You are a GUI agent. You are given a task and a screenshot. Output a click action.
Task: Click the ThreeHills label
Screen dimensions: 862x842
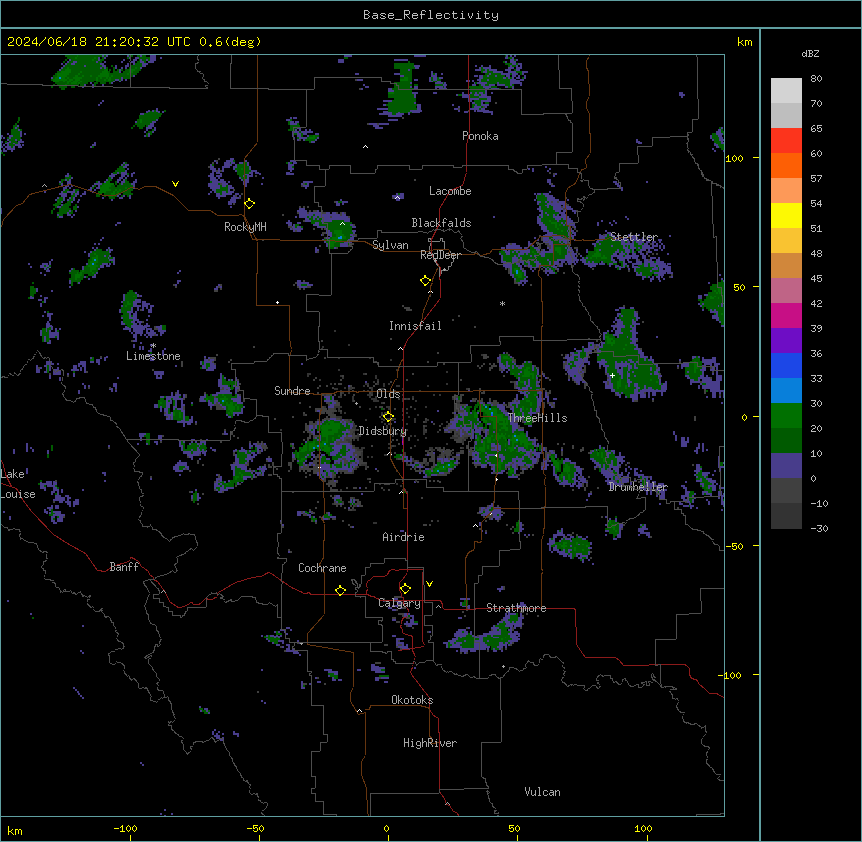tap(538, 418)
